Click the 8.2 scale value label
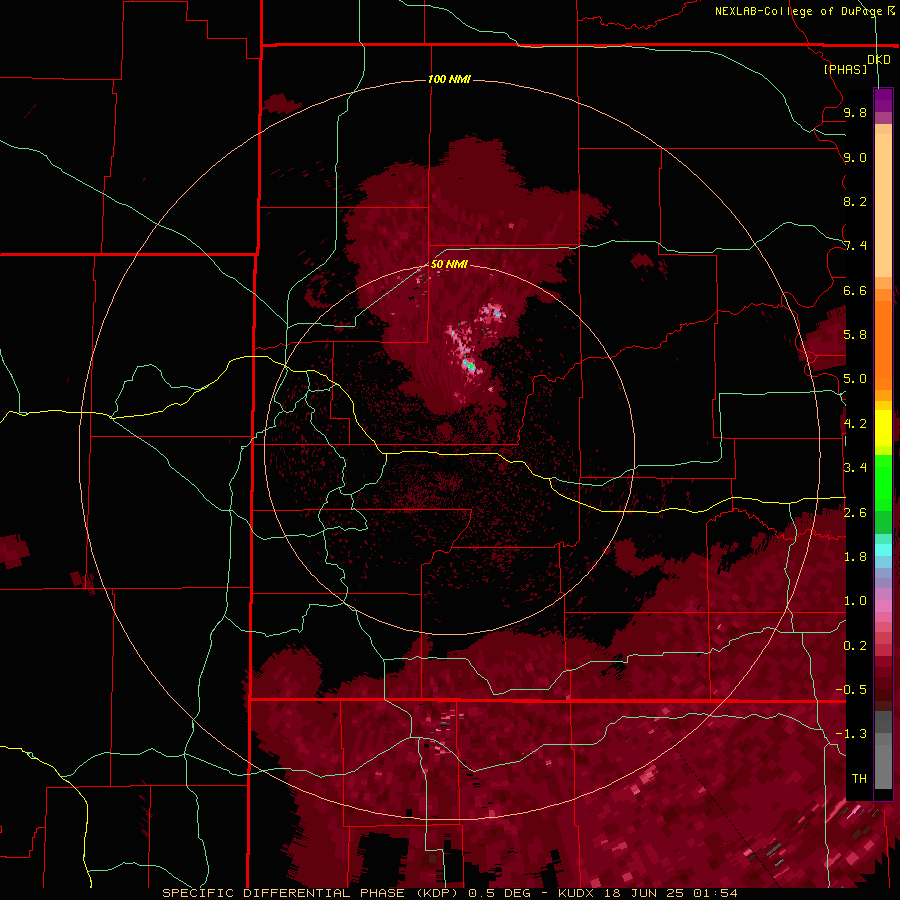 tap(855, 201)
